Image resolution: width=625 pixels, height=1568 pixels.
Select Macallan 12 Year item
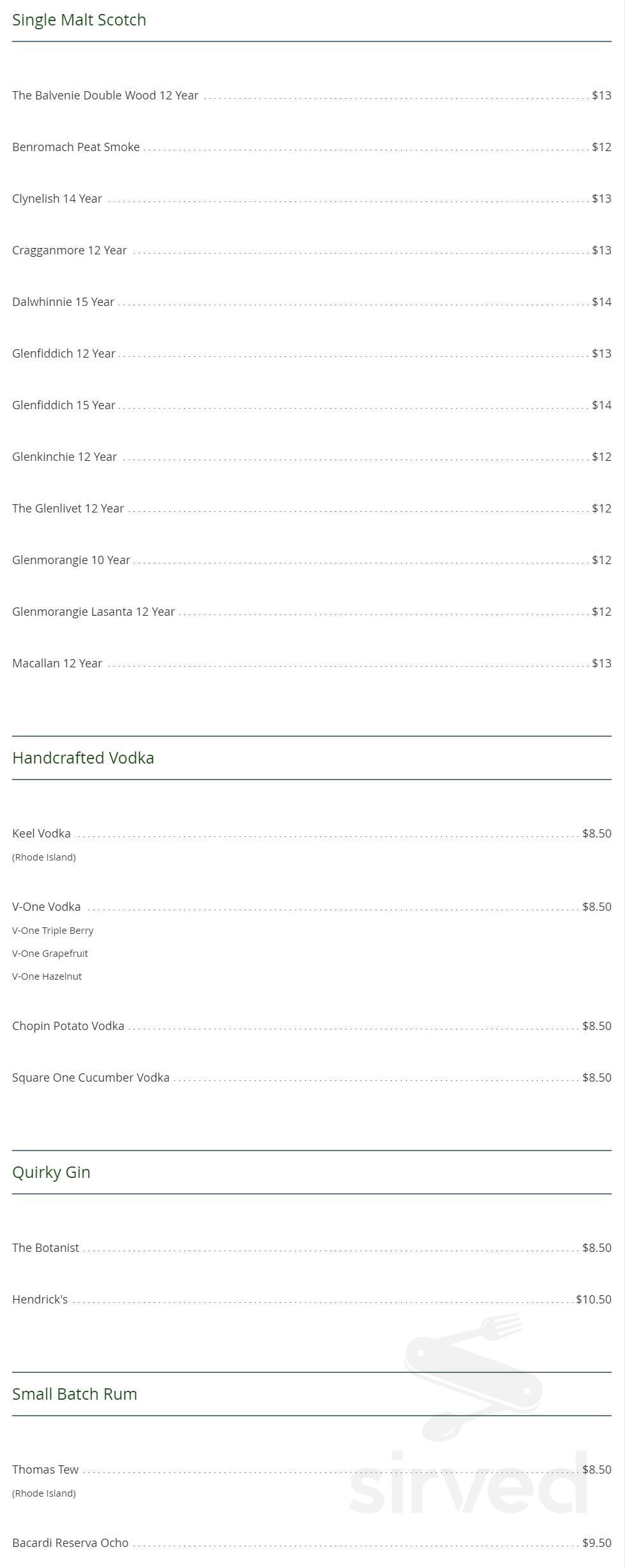coord(57,664)
